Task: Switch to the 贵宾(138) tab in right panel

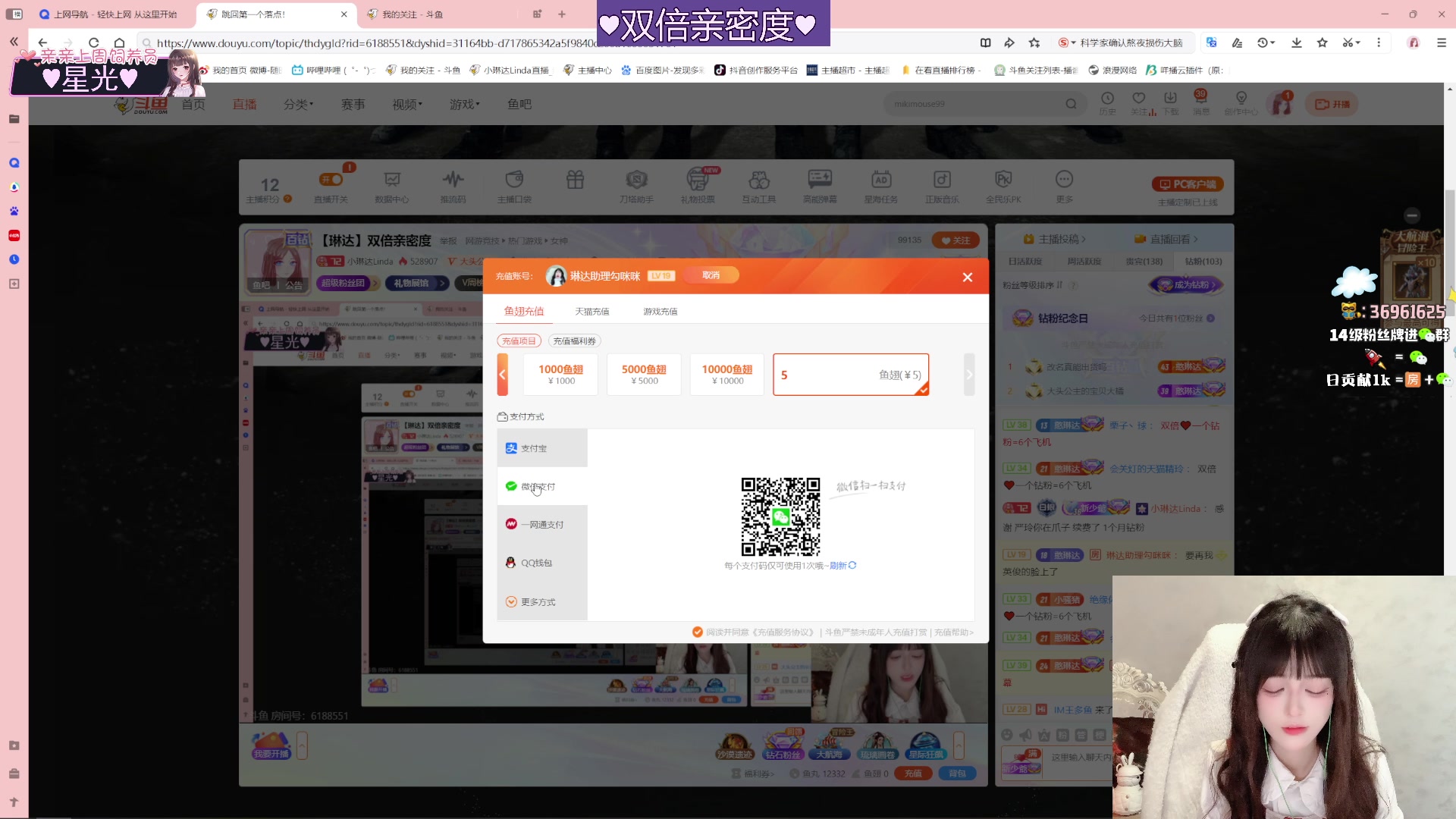Action: tap(1144, 262)
